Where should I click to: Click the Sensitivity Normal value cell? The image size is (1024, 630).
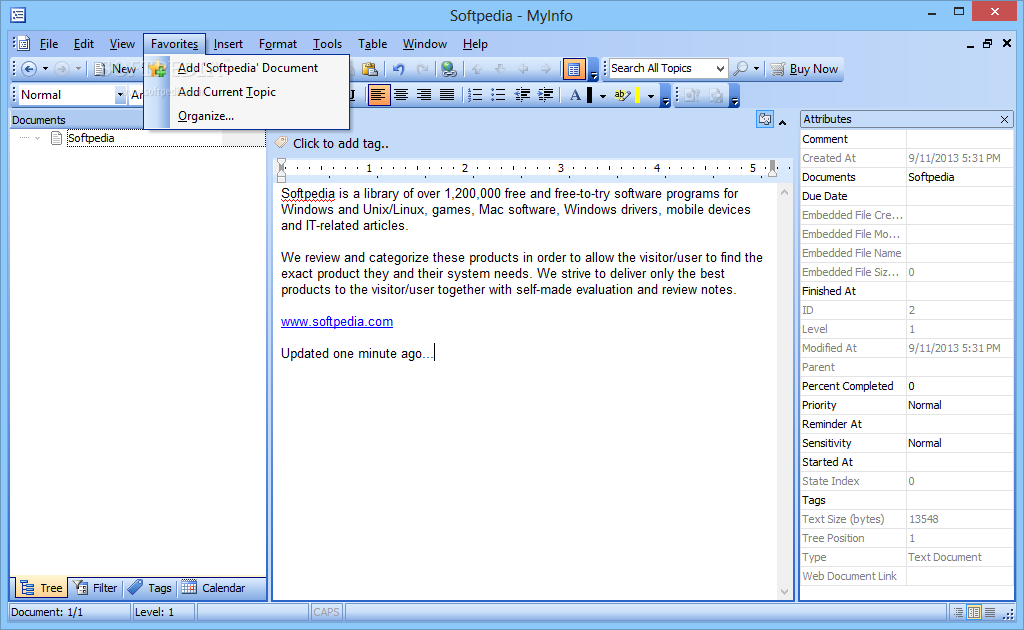click(x=959, y=443)
